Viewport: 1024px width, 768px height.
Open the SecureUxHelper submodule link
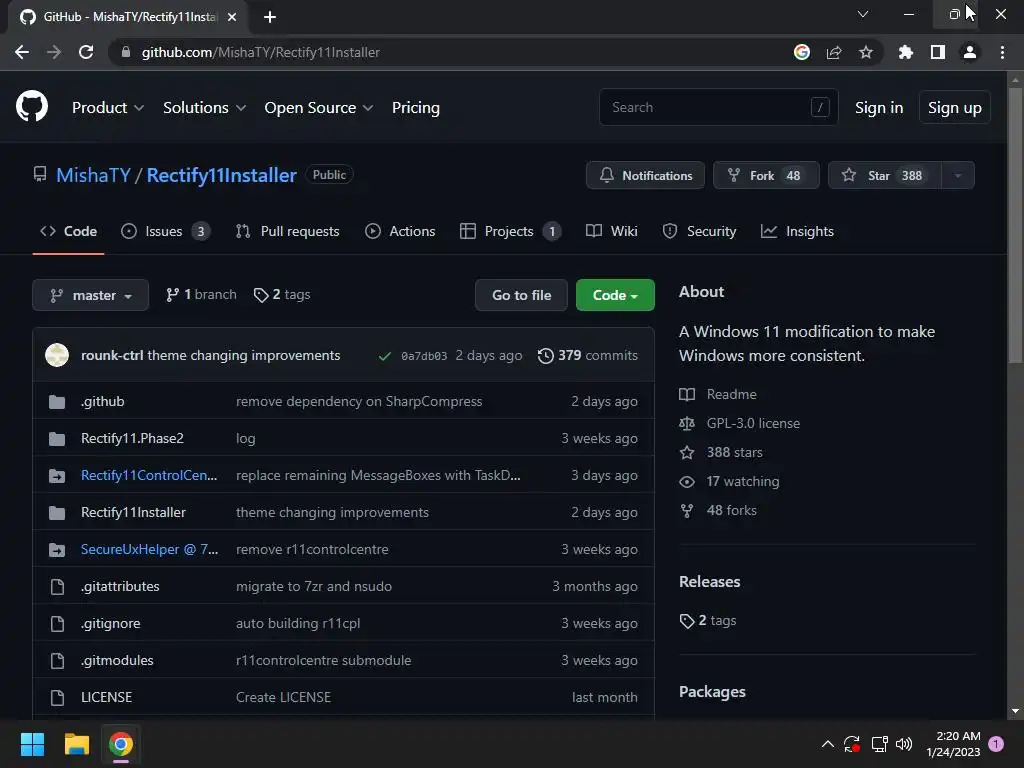(150, 549)
